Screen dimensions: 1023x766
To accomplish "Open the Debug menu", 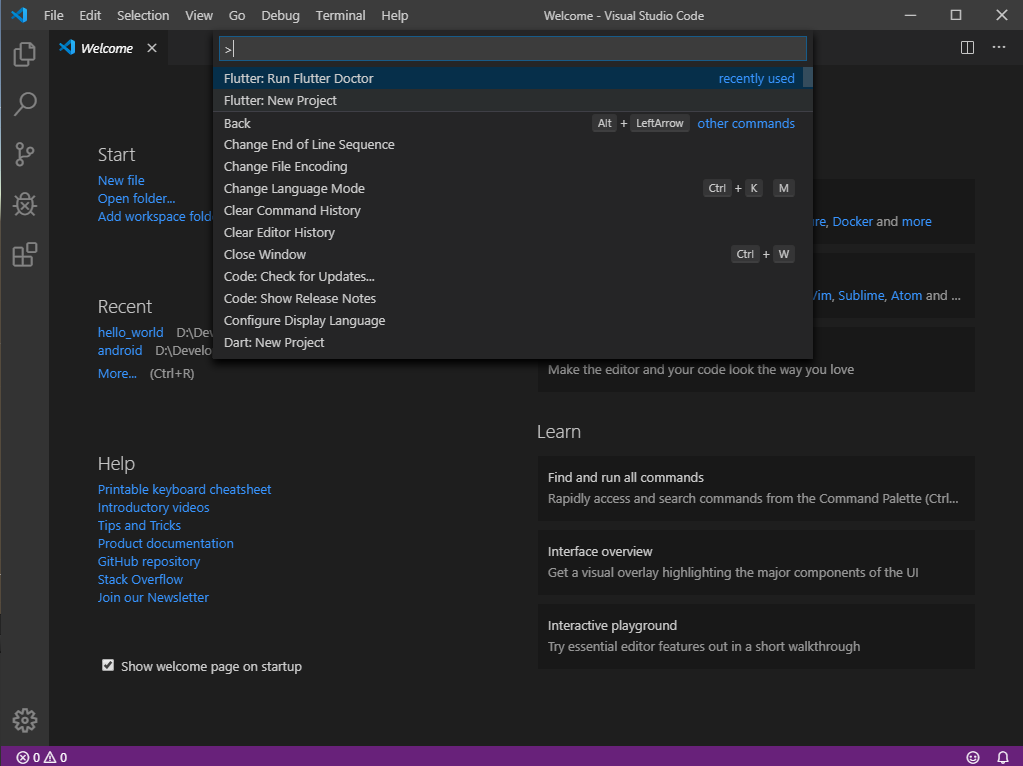I will pyautogui.click(x=281, y=15).
